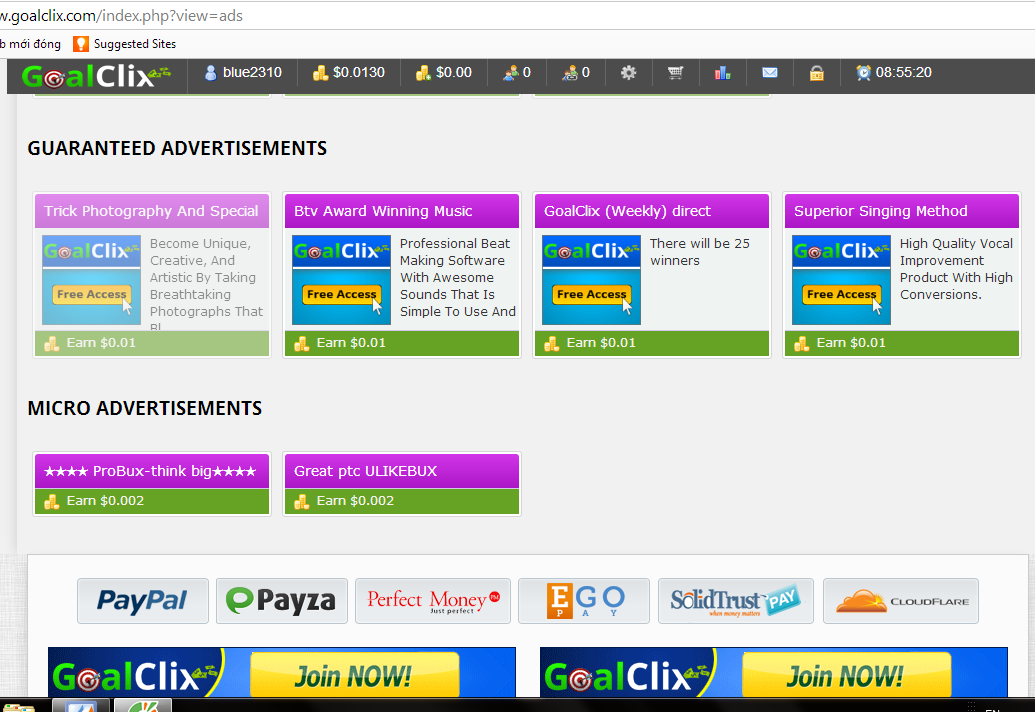Click the Become Unique, Creative description
Image resolution: width=1035 pixels, height=712 pixels.
(x=207, y=284)
